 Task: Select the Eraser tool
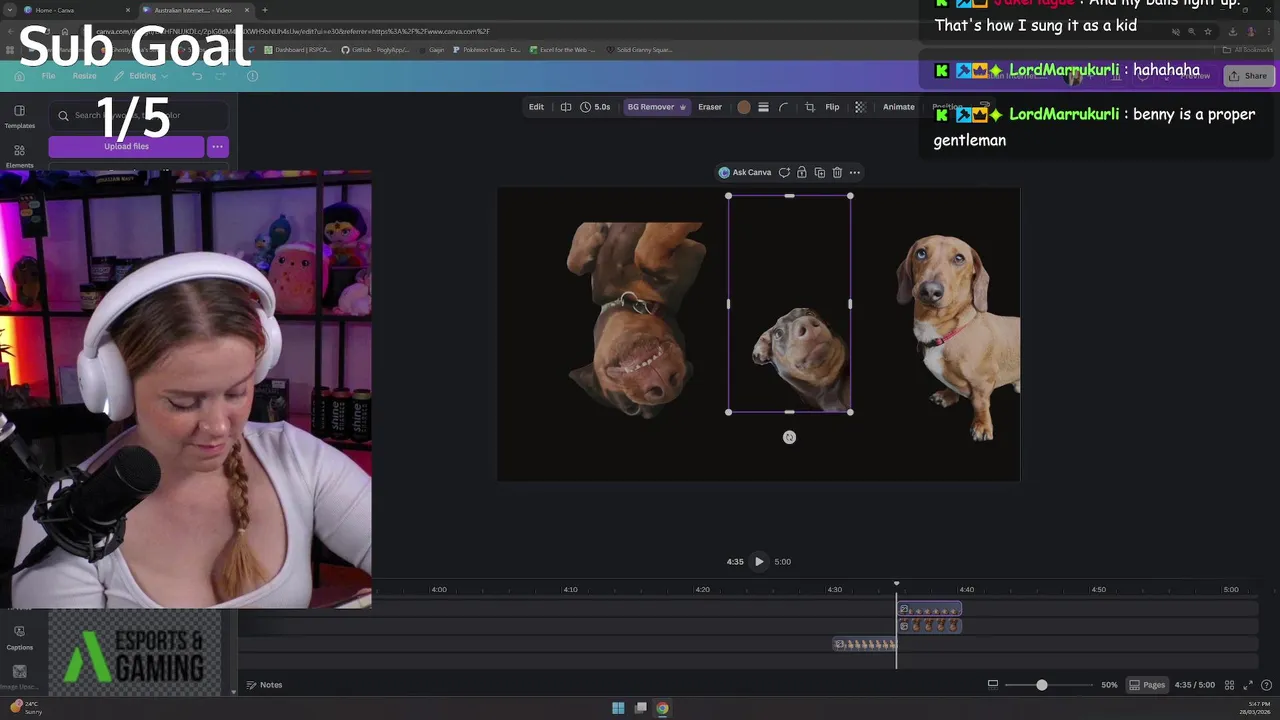710,107
